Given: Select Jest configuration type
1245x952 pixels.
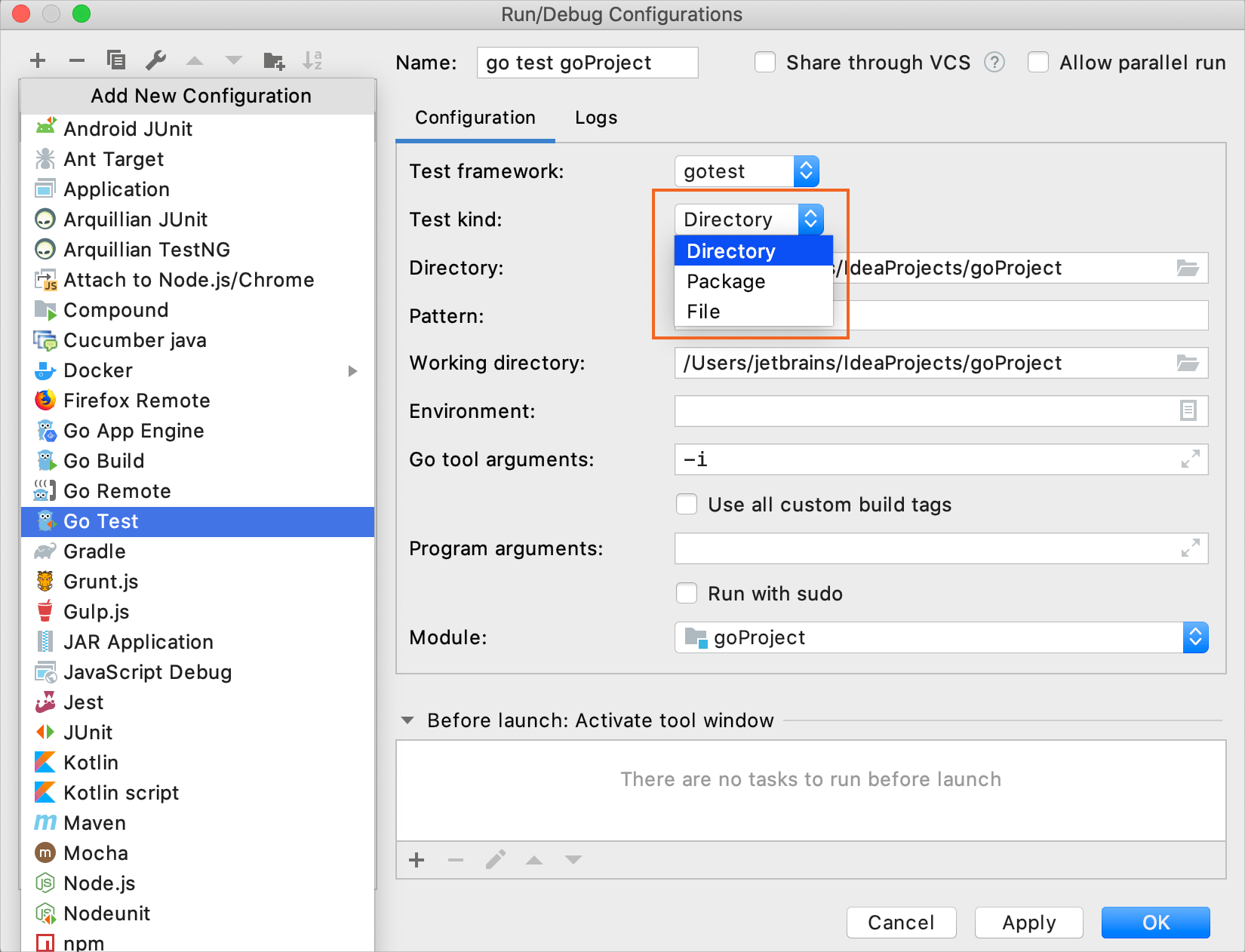Looking at the screenshot, I should [x=198, y=702].
